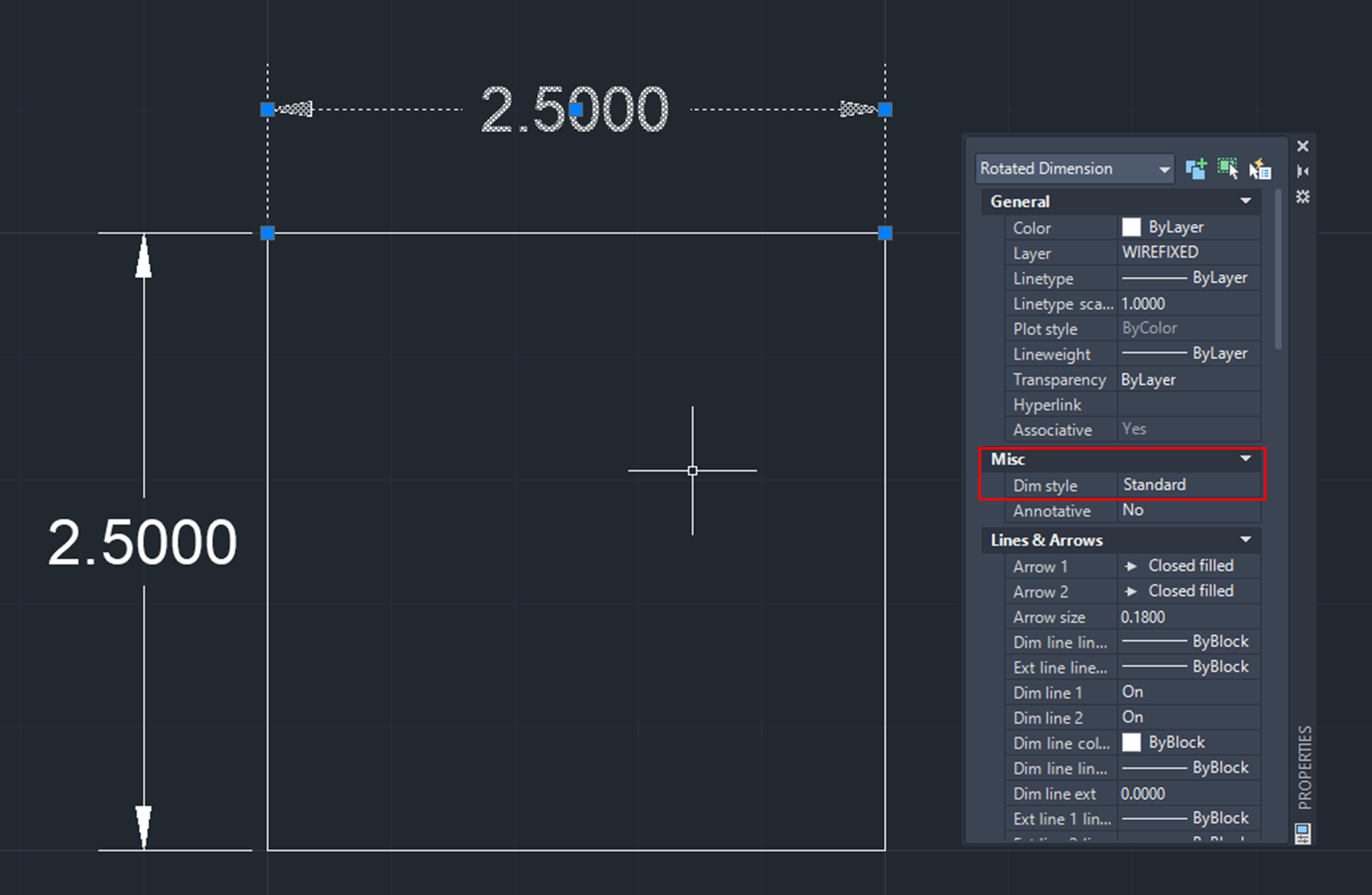
Task: Click the Select Objects icon
Action: click(x=1227, y=168)
